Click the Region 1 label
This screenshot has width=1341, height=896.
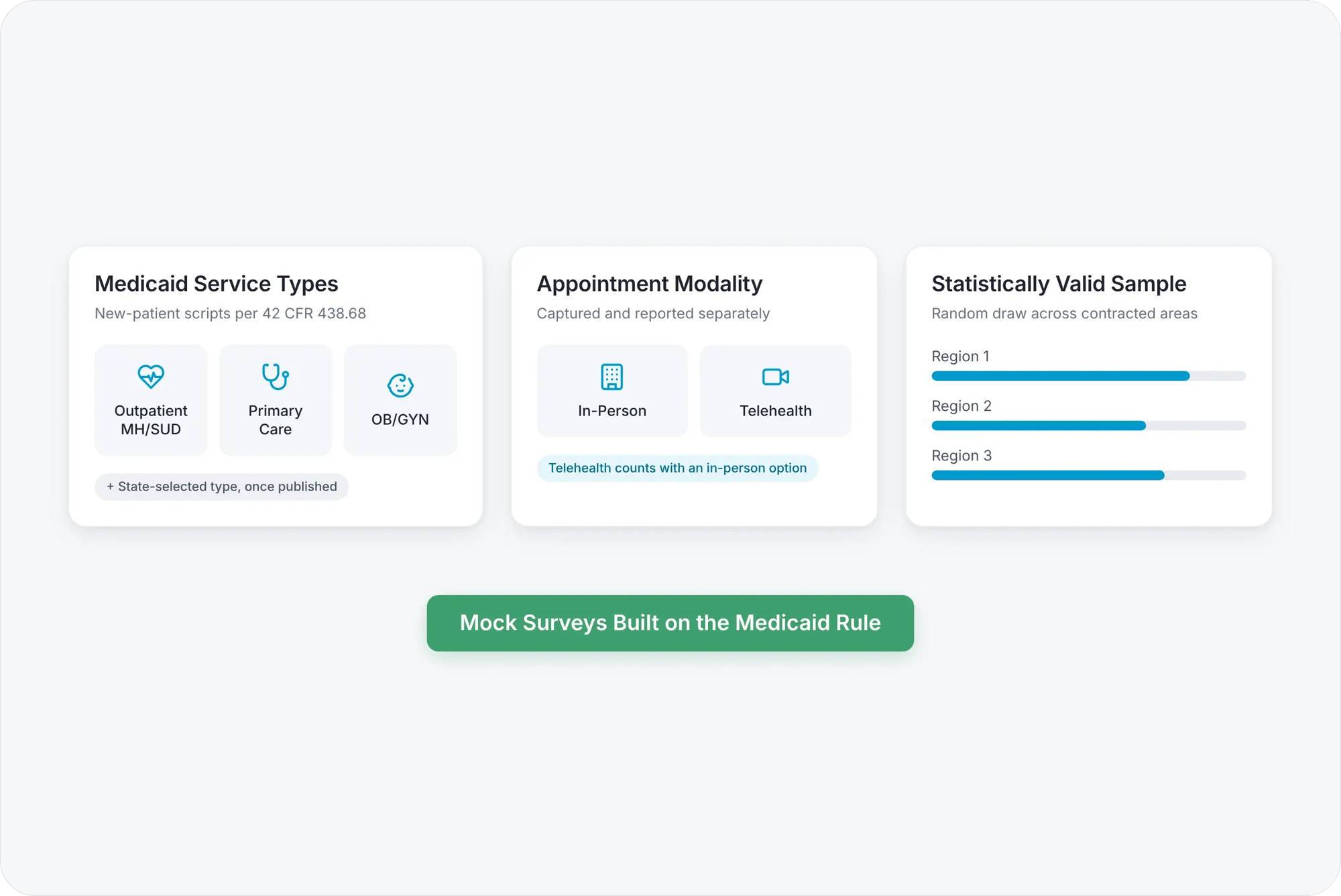[960, 356]
